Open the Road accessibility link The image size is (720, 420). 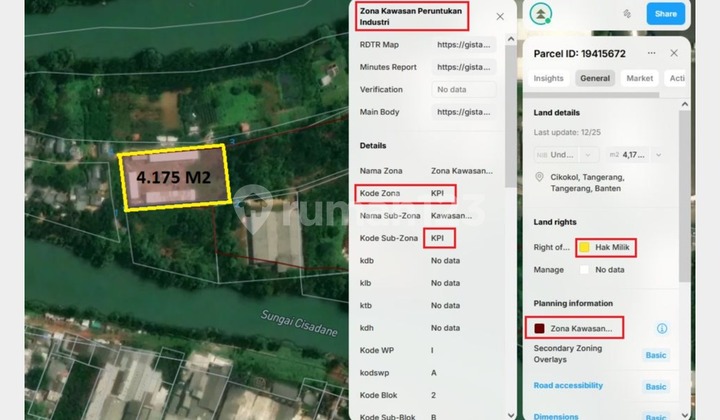(568, 386)
